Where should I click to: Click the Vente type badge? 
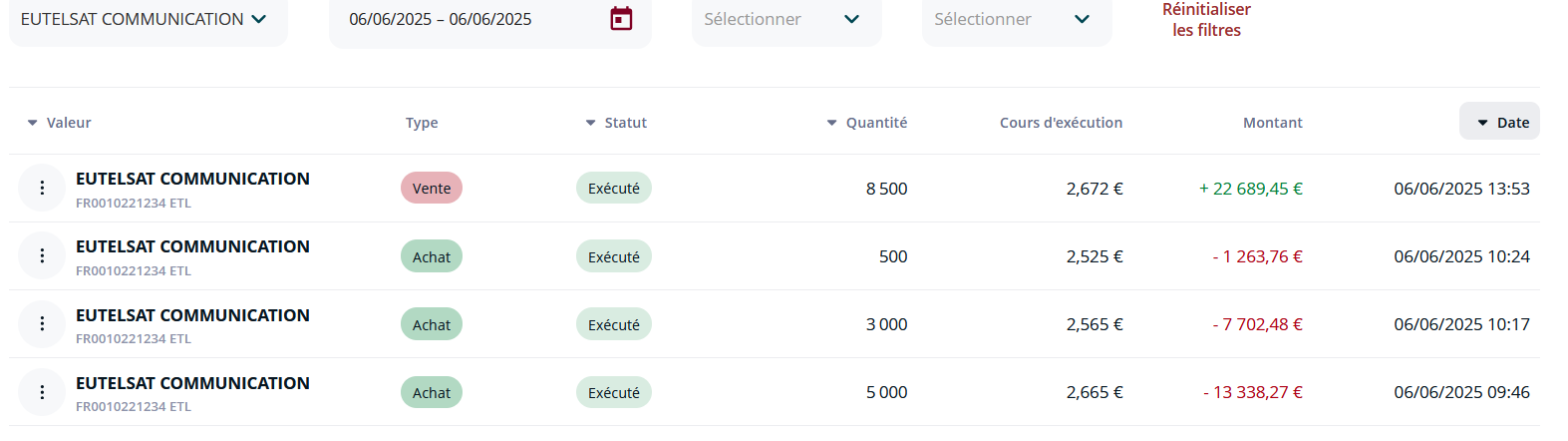tap(432, 188)
